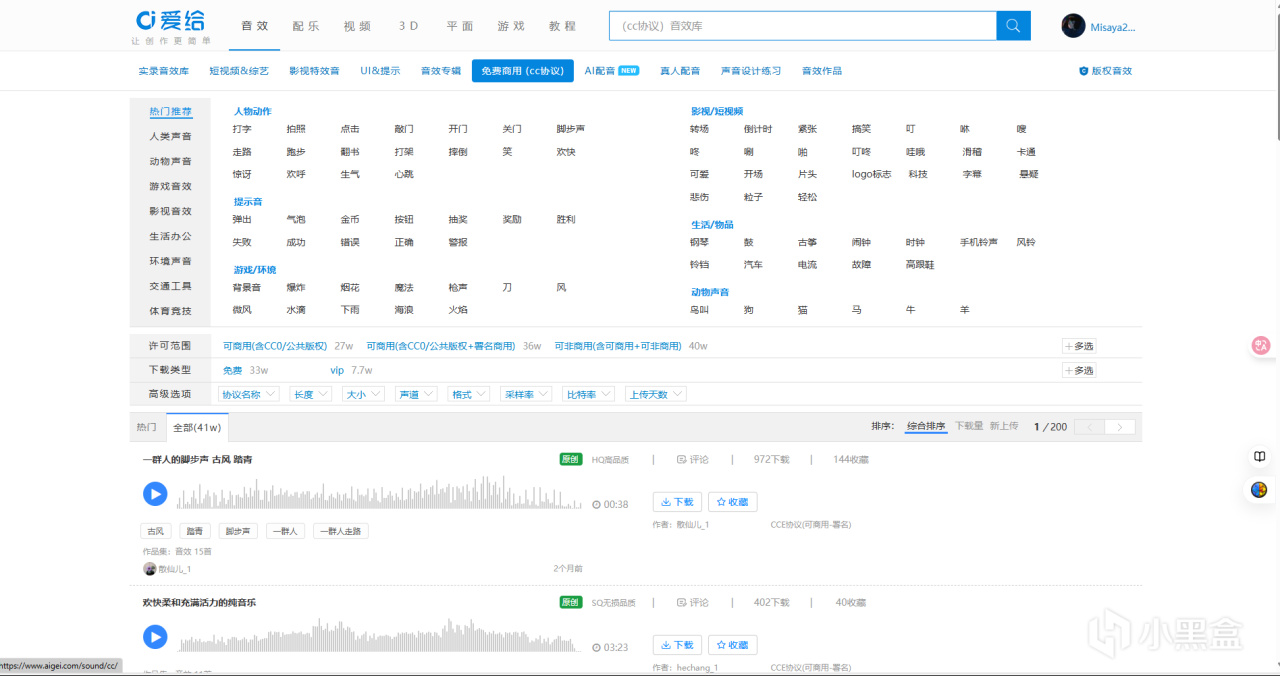Image resolution: width=1280 pixels, height=676 pixels.
Task: Select the 环境声音 side category
Action: (x=170, y=261)
